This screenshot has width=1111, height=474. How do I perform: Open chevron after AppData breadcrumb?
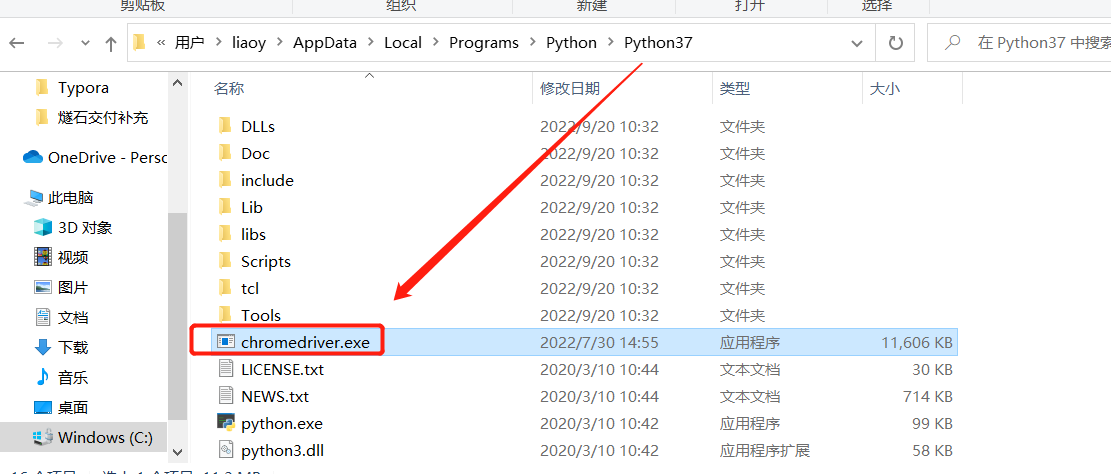tap(371, 43)
